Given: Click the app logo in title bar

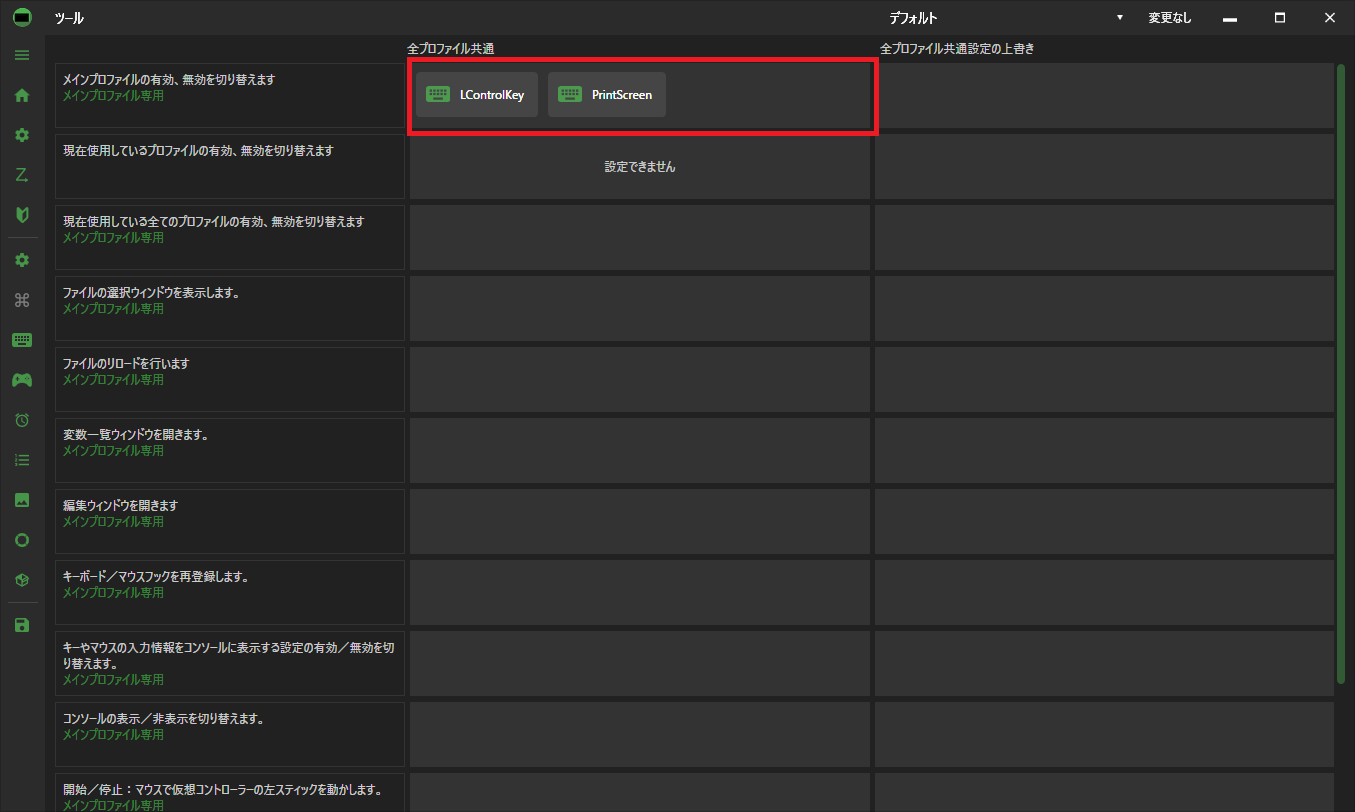Looking at the screenshot, I should (22, 17).
